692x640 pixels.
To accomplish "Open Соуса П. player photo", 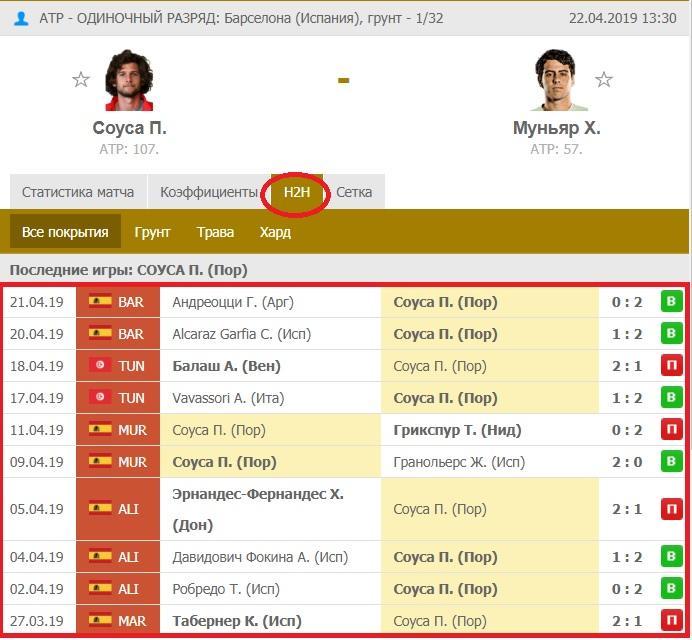I will [x=129, y=80].
